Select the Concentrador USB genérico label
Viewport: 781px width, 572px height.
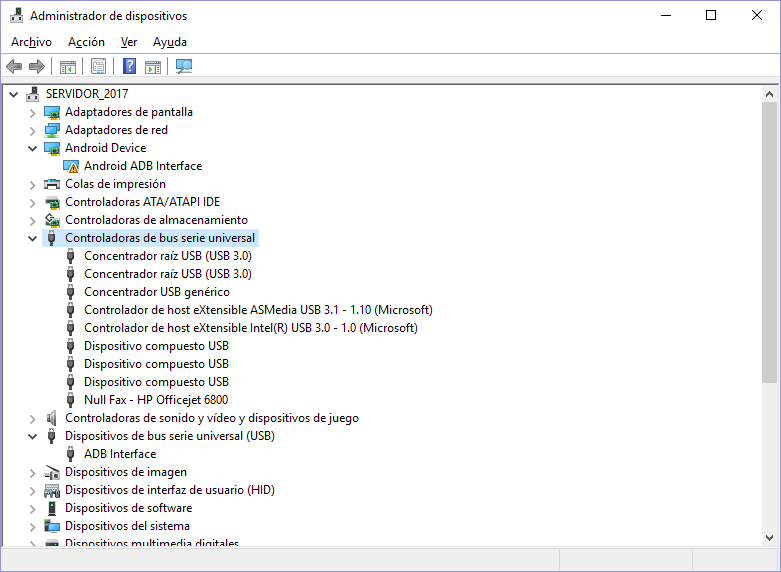coord(157,292)
